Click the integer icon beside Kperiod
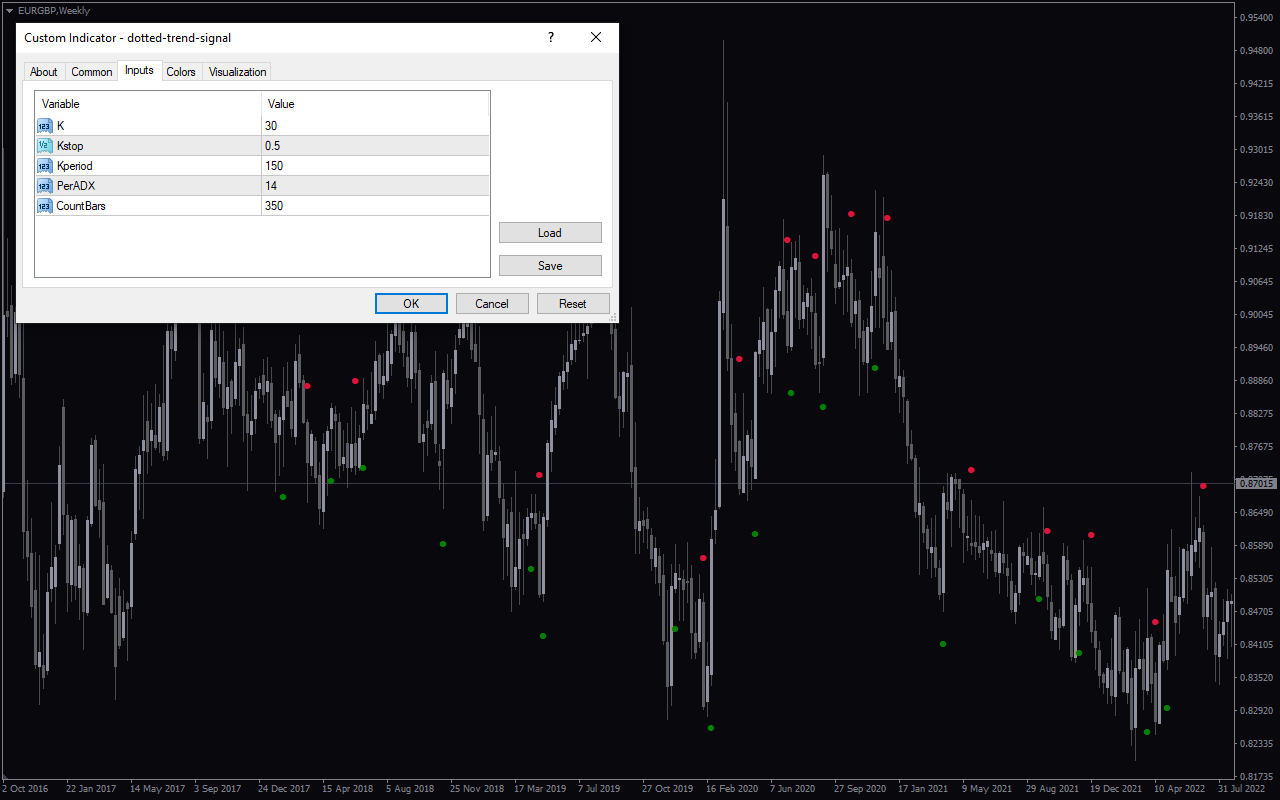Image resolution: width=1280 pixels, height=800 pixels. pos(44,166)
